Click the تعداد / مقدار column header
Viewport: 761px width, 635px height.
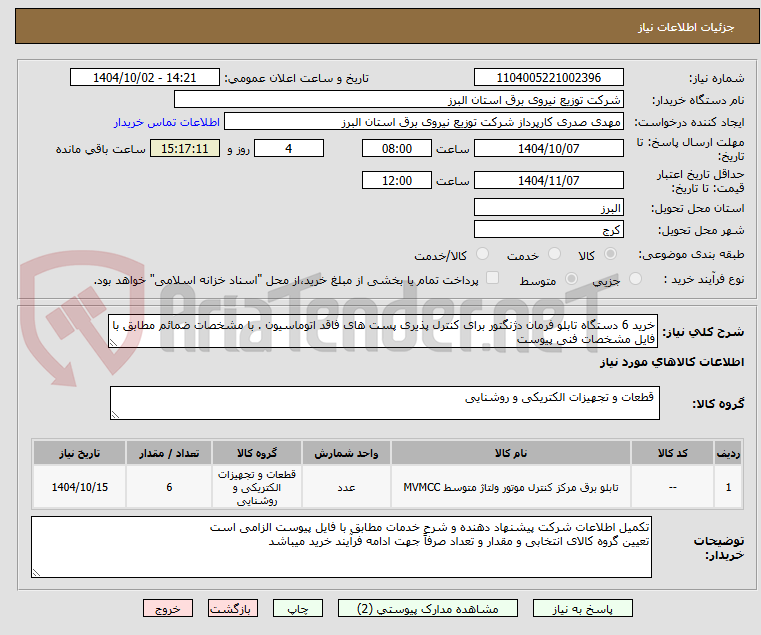click(x=169, y=453)
